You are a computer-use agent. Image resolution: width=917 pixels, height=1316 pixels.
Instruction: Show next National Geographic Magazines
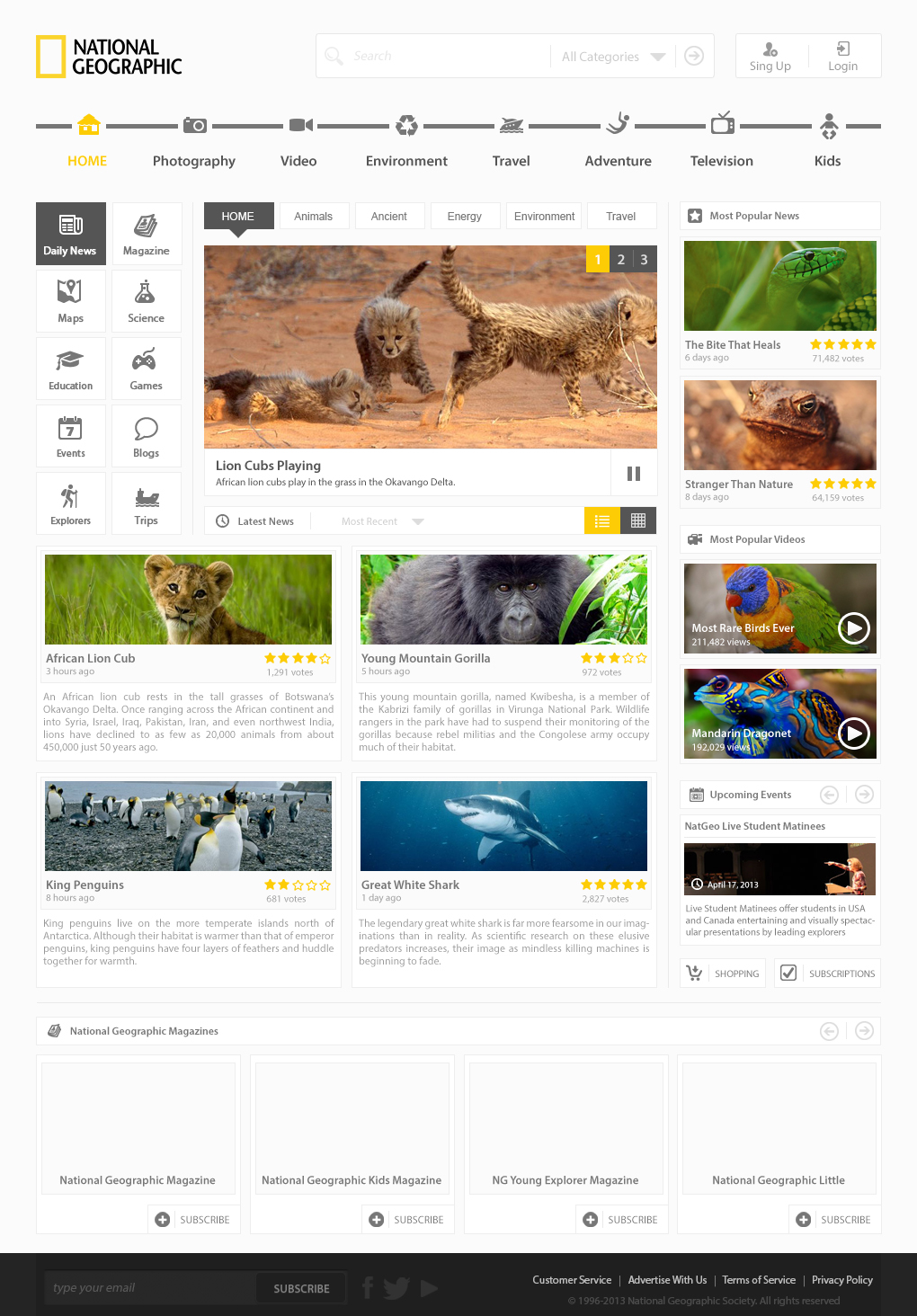[864, 1031]
